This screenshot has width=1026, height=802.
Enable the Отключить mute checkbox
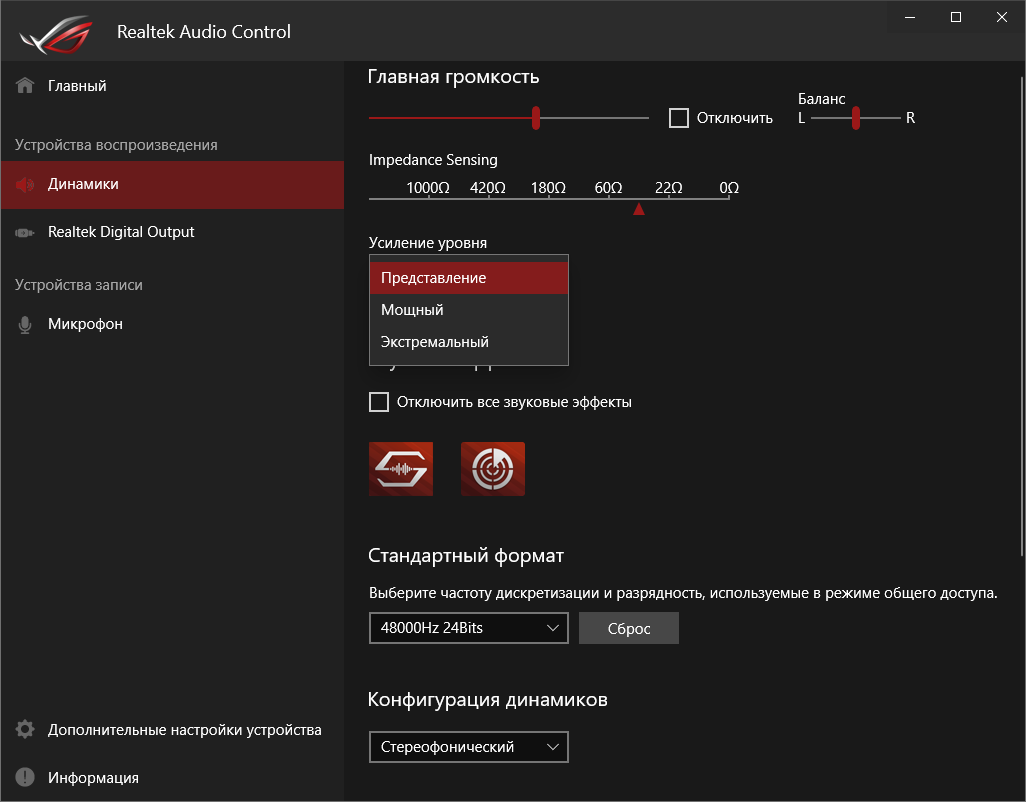(679, 118)
